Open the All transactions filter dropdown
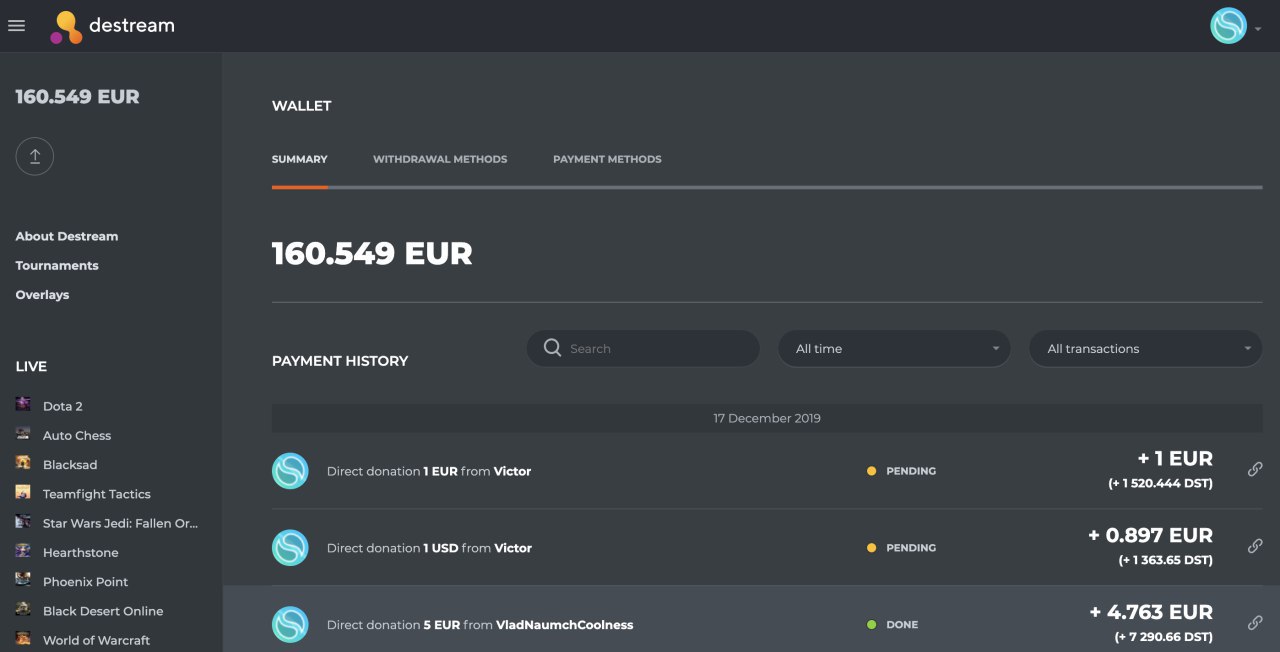The width and height of the screenshot is (1280, 652). pos(1146,348)
